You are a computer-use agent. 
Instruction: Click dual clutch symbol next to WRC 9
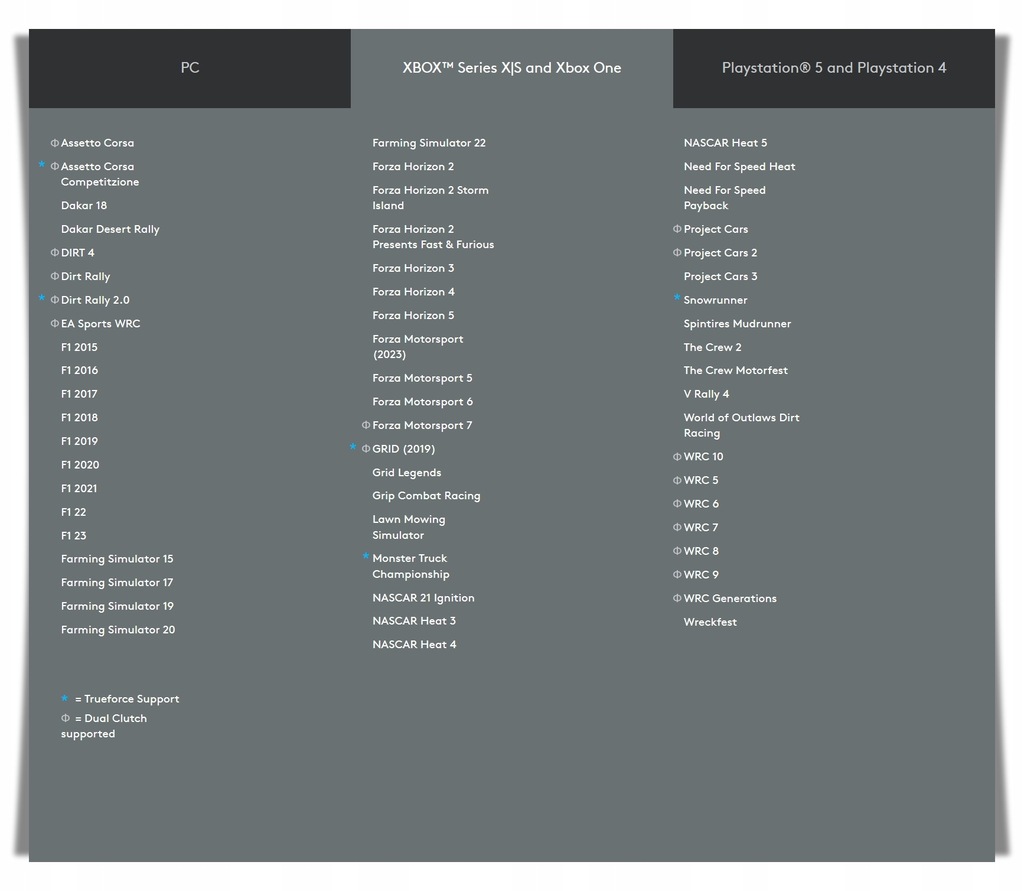point(677,574)
